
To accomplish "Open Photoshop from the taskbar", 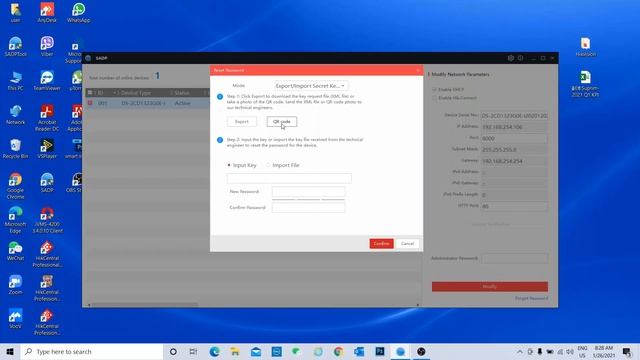I will click(380, 351).
